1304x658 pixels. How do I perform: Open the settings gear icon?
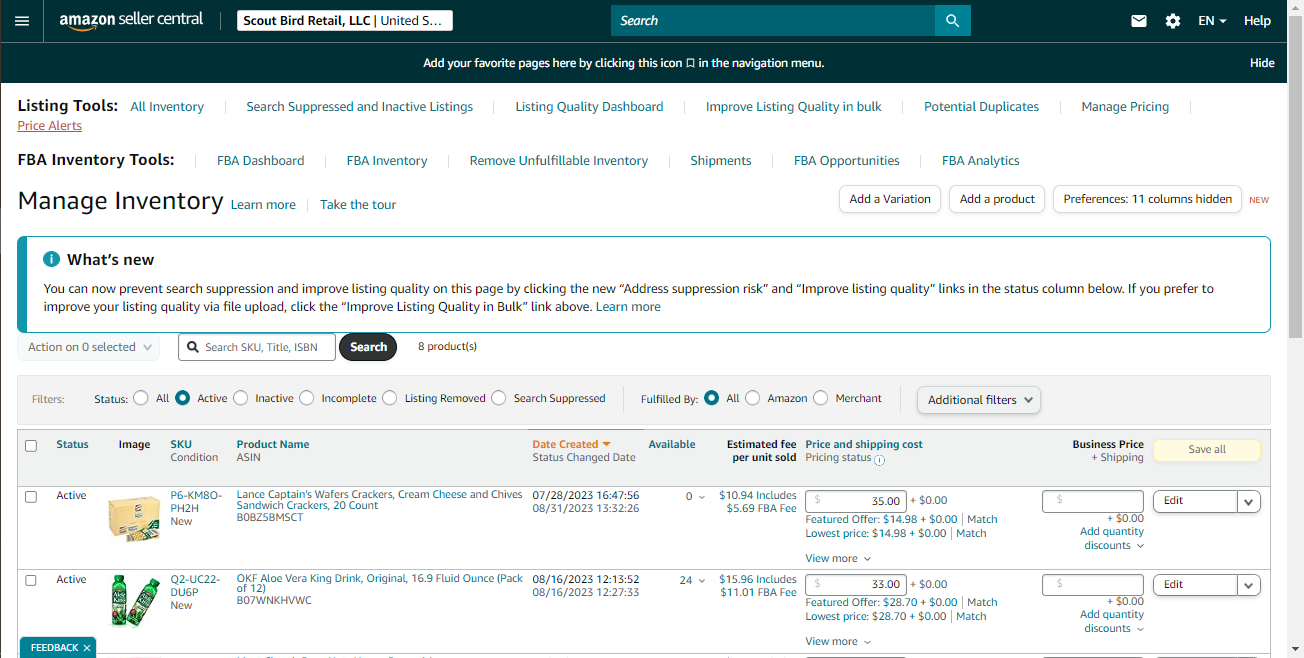(1173, 21)
